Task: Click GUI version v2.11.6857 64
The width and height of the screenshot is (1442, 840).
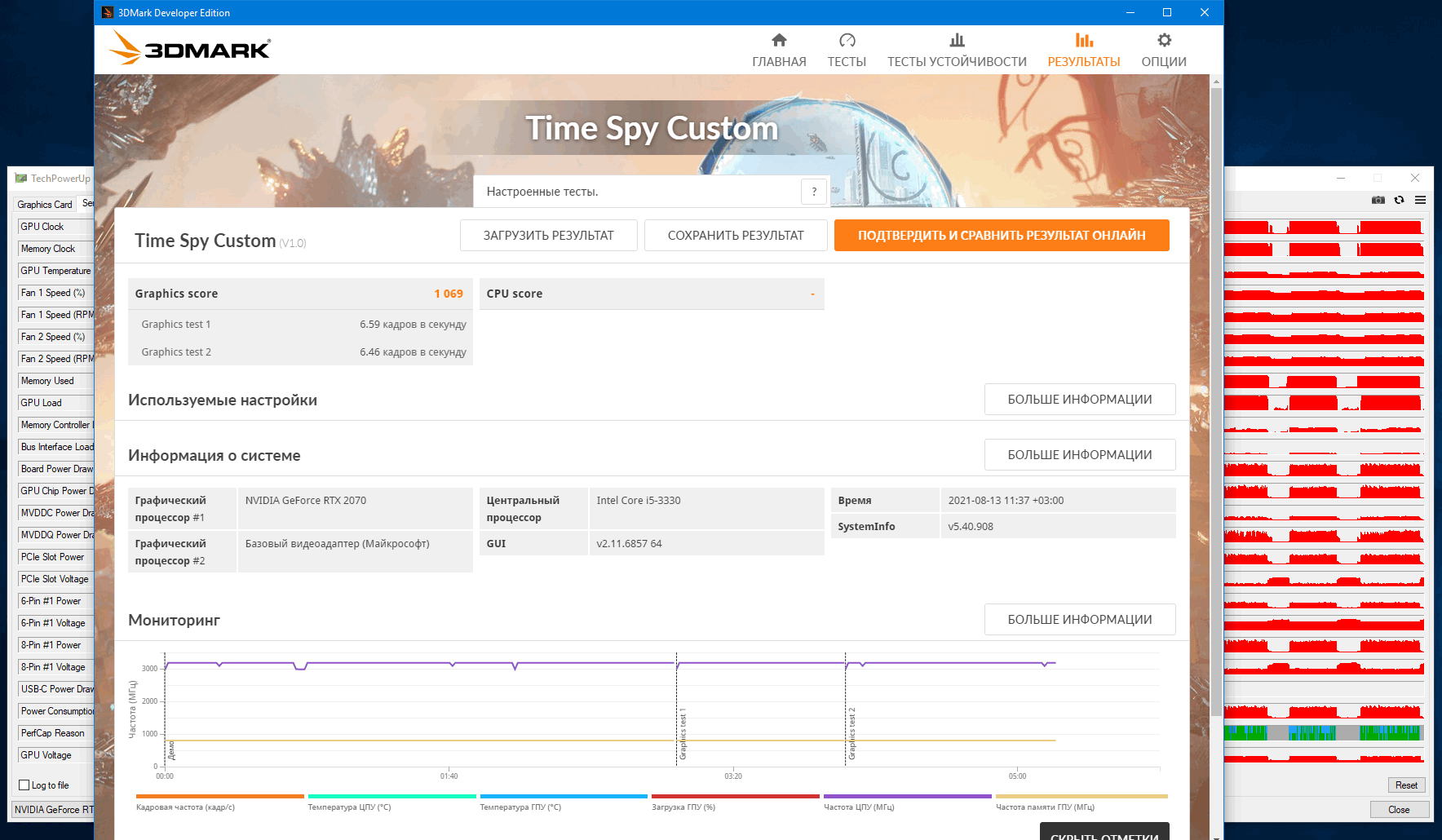Action: 629,544
